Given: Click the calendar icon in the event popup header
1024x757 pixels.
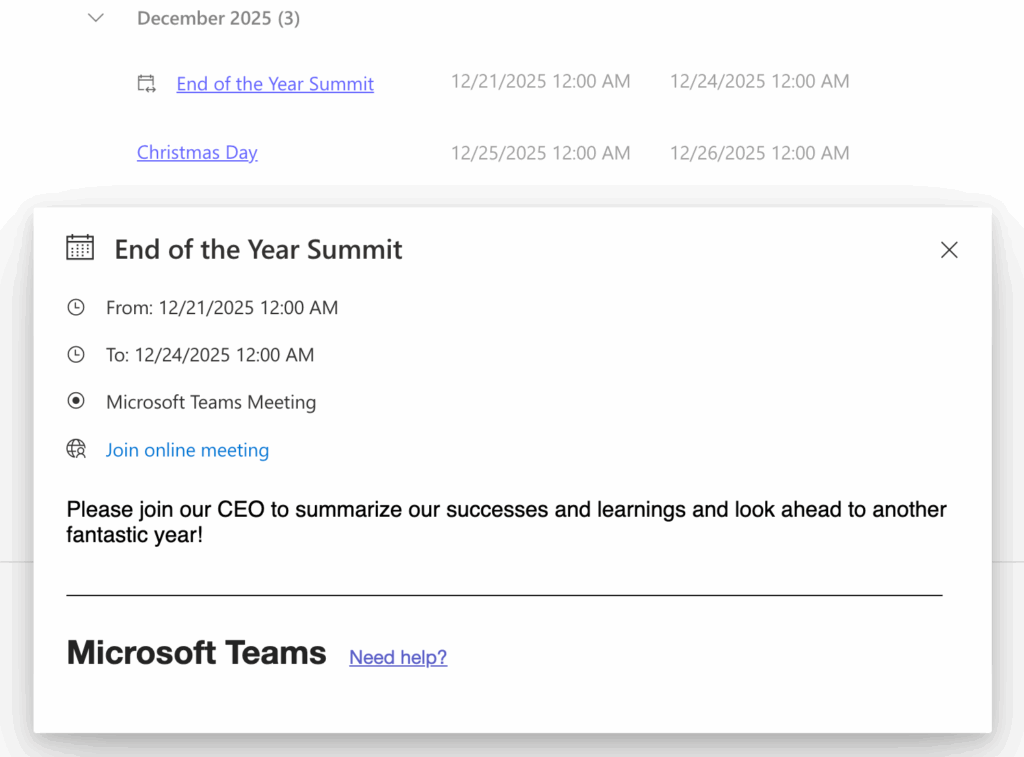Looking at the screenshot, I should point(80,248).
